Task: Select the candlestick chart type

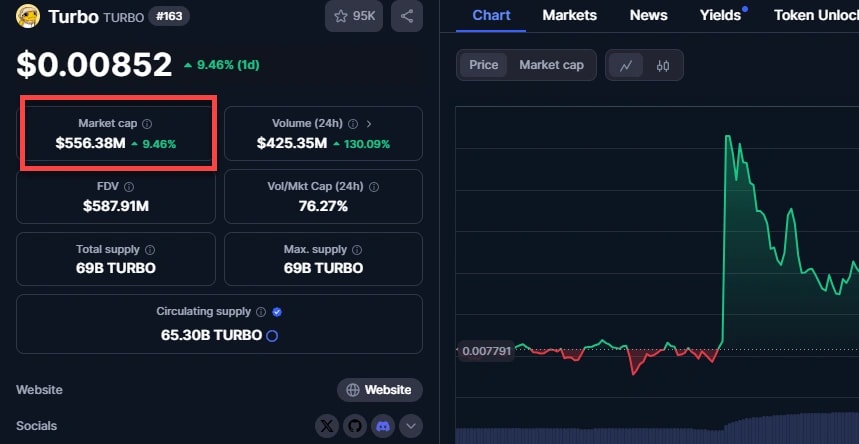Action: coord(662,66)
